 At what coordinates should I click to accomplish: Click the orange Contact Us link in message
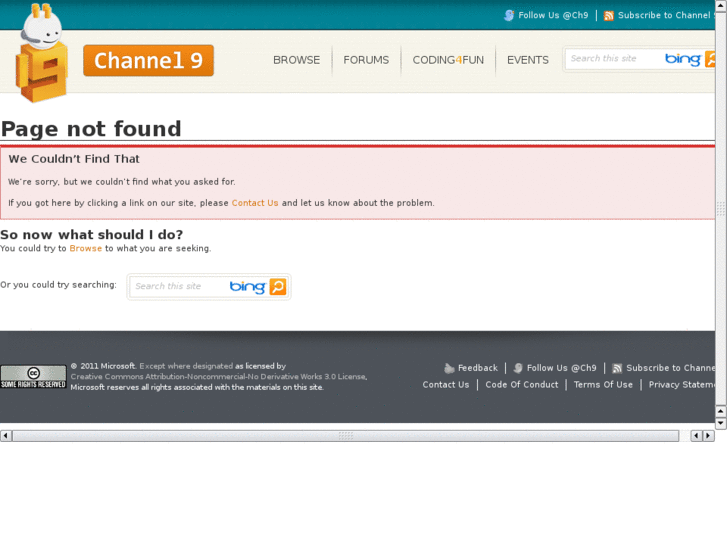pos(255,203)
